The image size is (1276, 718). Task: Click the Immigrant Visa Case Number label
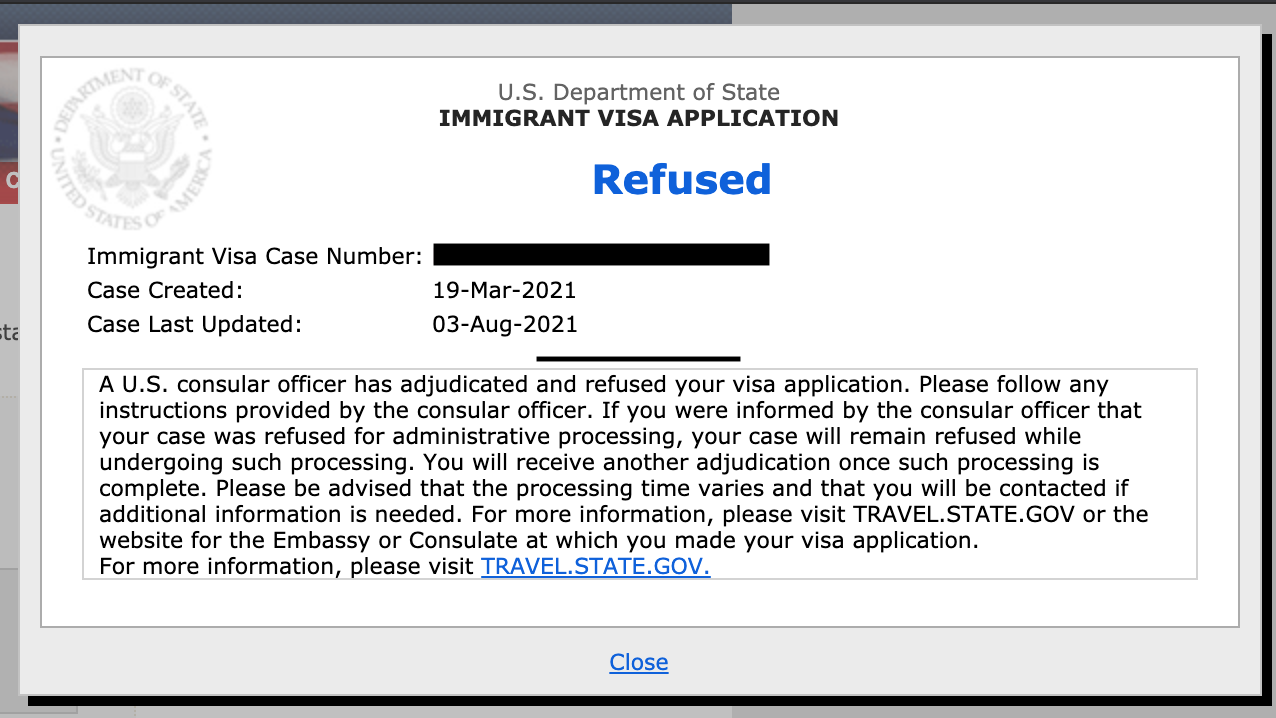tap(255, 256)
